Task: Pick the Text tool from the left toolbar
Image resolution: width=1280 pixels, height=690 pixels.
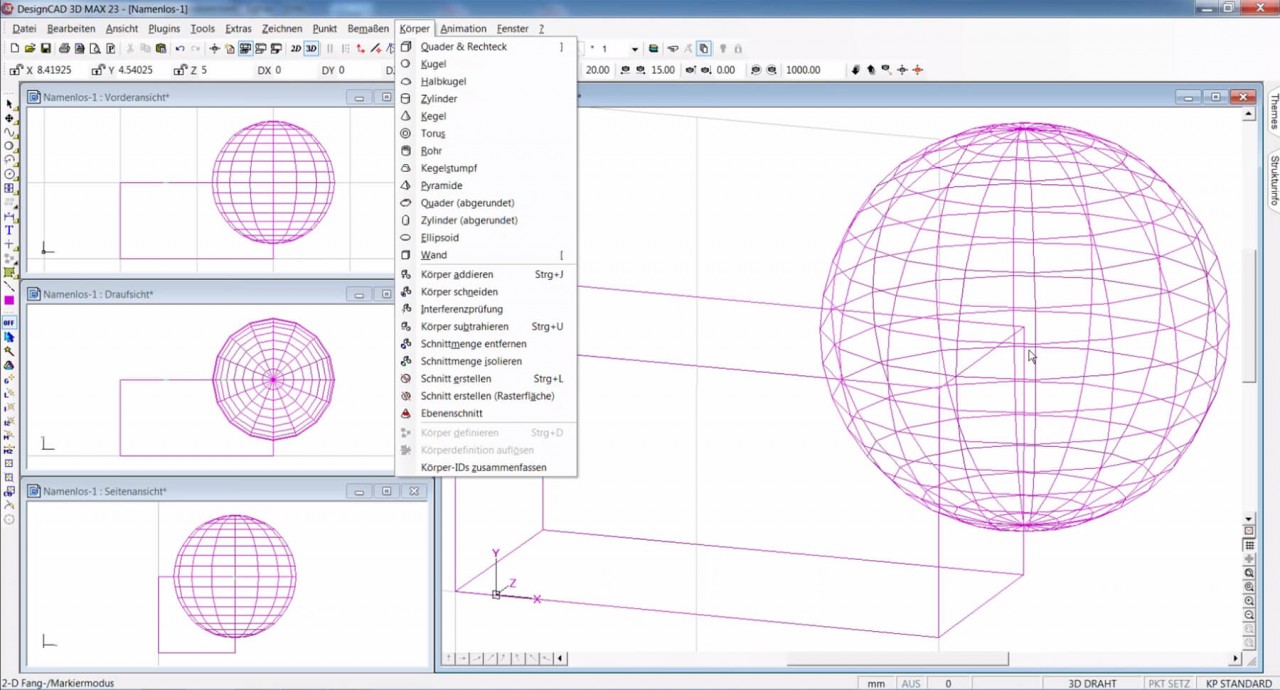Action: coord(9,231)
